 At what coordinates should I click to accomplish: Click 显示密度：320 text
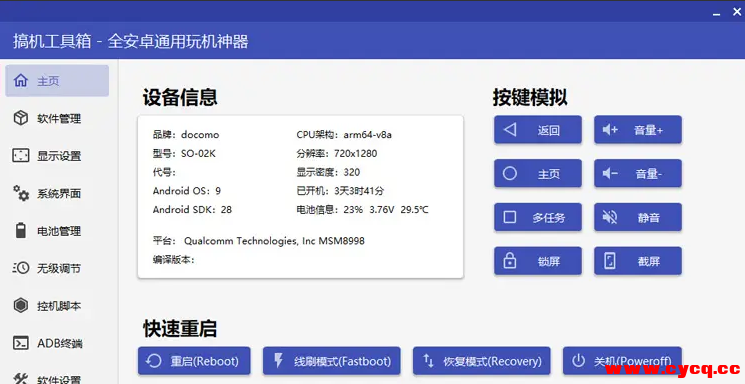coord(328,172)
